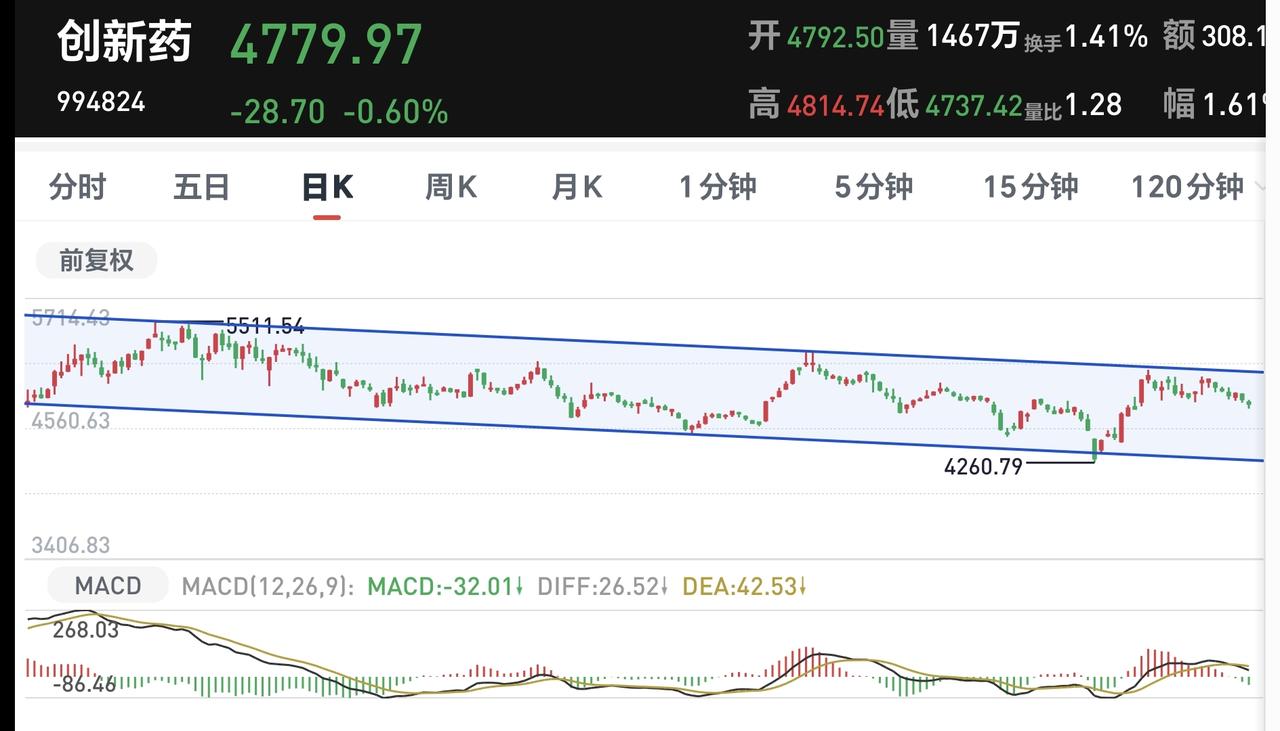Click the current price 4779.97
This screenshot has width=1280, height=731.
pos(327,45)
